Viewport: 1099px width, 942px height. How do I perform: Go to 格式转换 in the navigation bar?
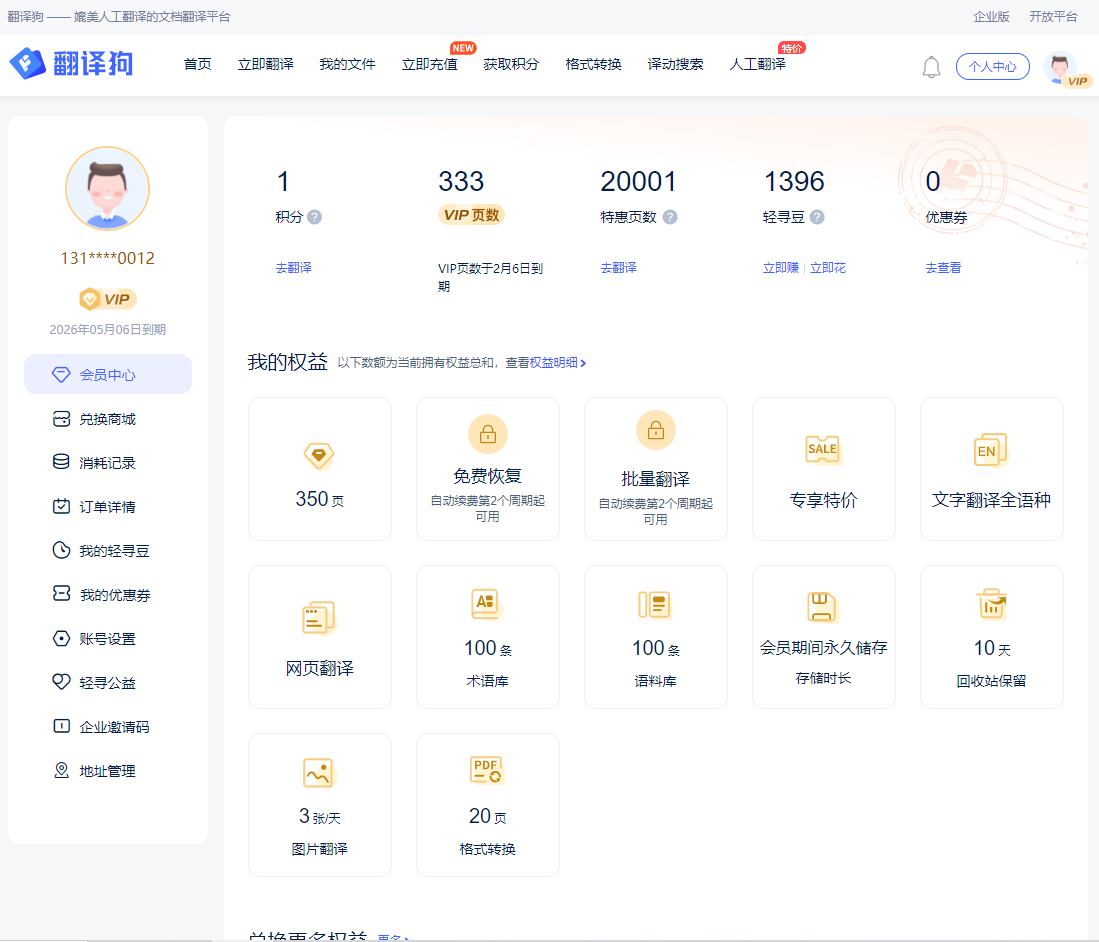coord(593,64)
